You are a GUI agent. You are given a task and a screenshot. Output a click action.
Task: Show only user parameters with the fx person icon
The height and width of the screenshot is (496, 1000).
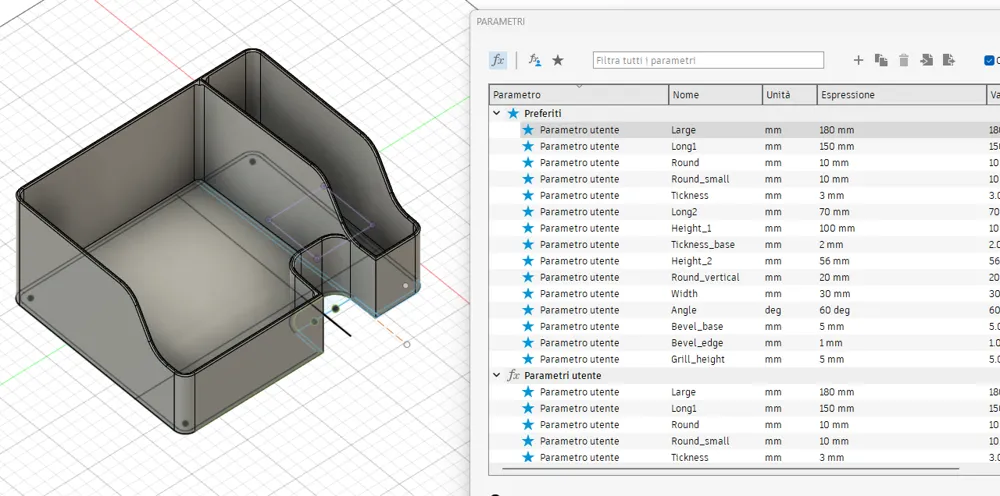coord(535,60)
